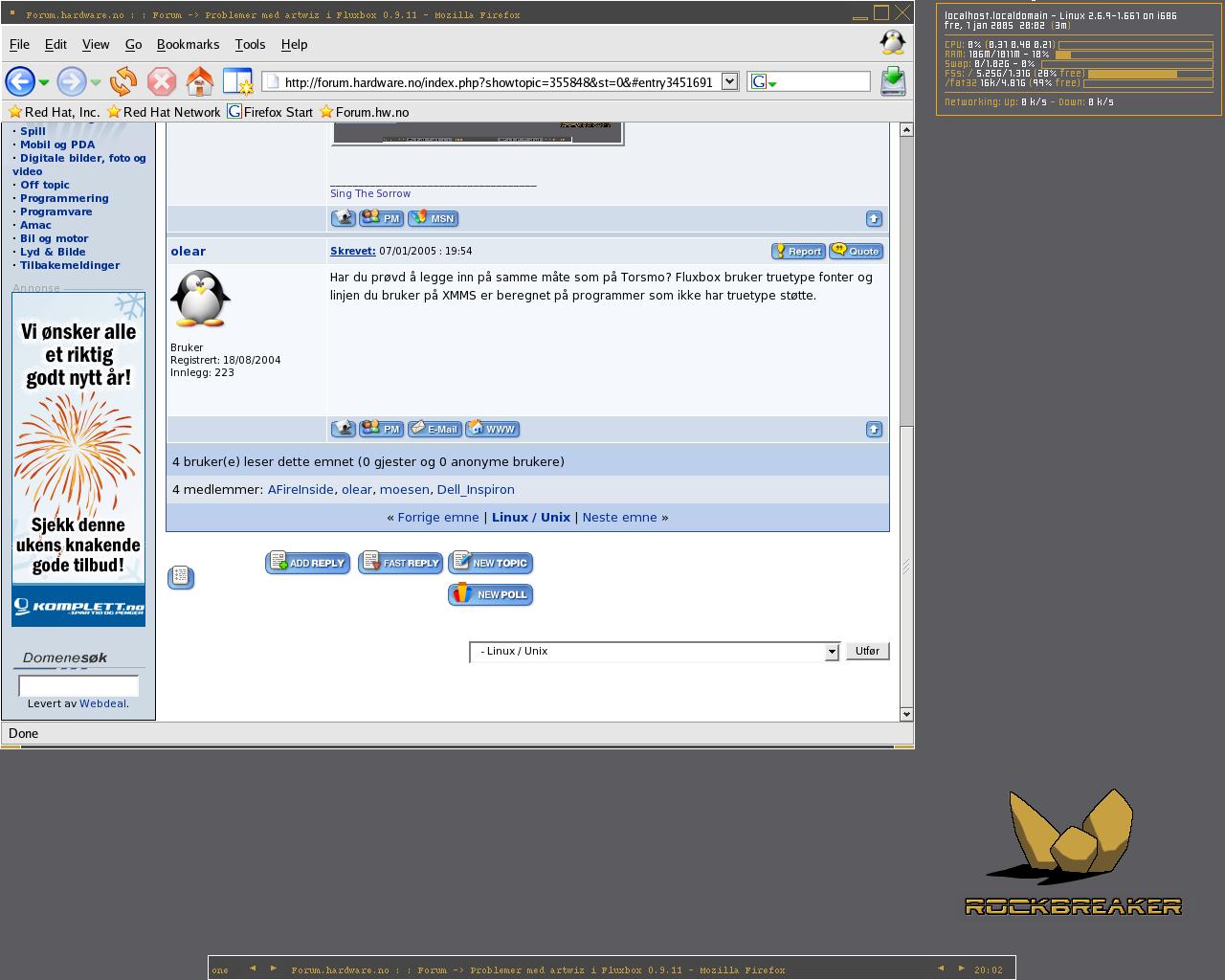Viewport: 1225px width, 980px height.
Task: Open the profile icon in the upper post
Action: tap(343, 218)
